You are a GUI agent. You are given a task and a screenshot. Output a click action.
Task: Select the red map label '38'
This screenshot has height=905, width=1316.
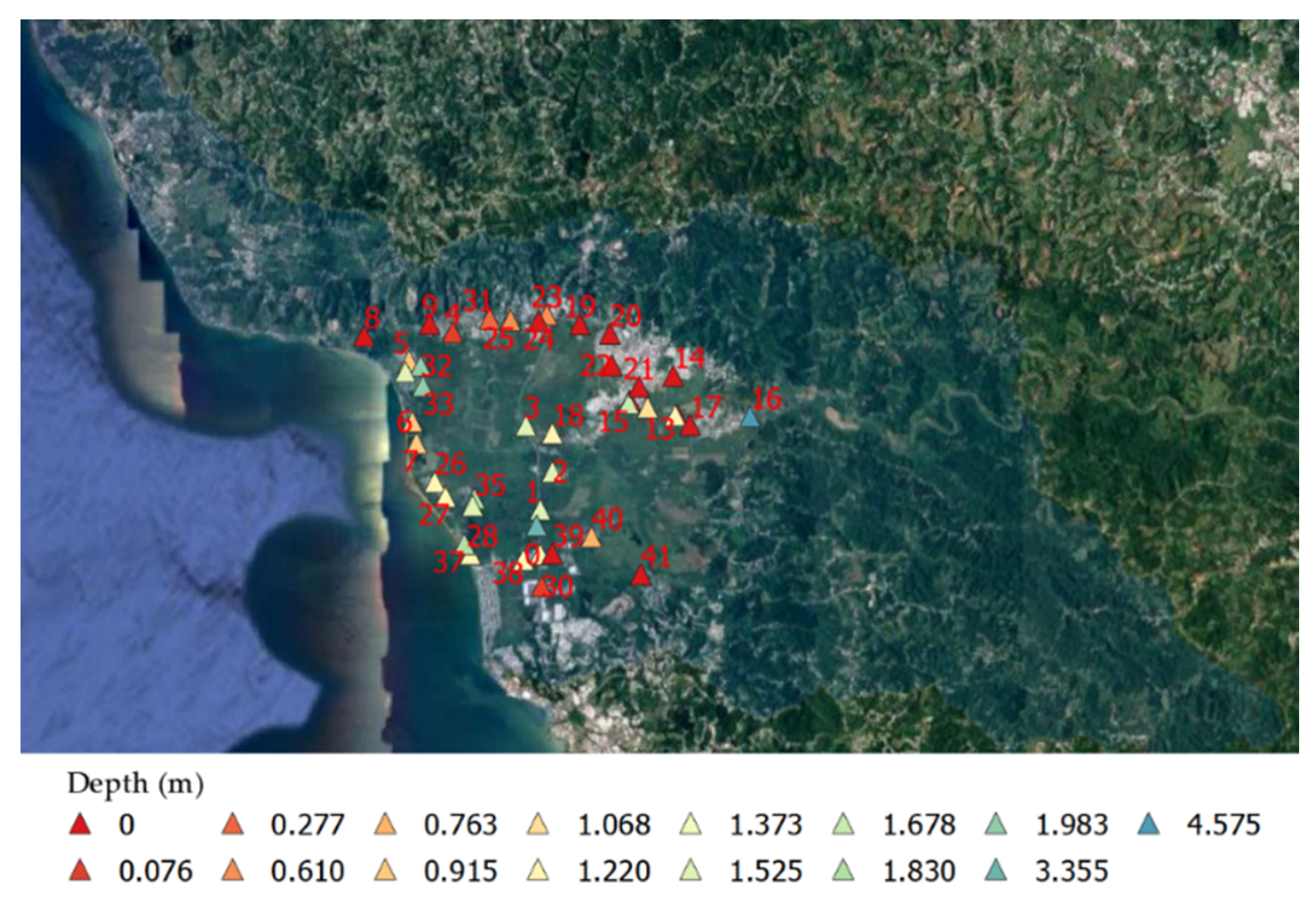click(507, 573)
